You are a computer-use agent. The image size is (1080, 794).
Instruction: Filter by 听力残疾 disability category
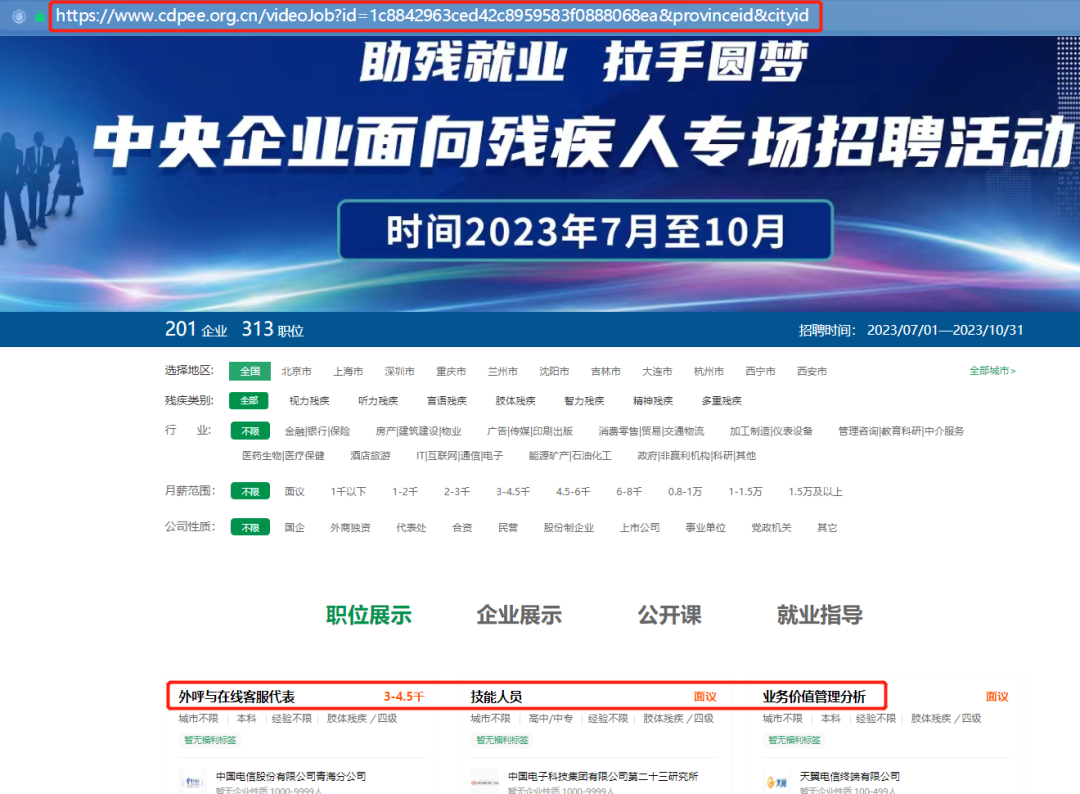(377, 400)
